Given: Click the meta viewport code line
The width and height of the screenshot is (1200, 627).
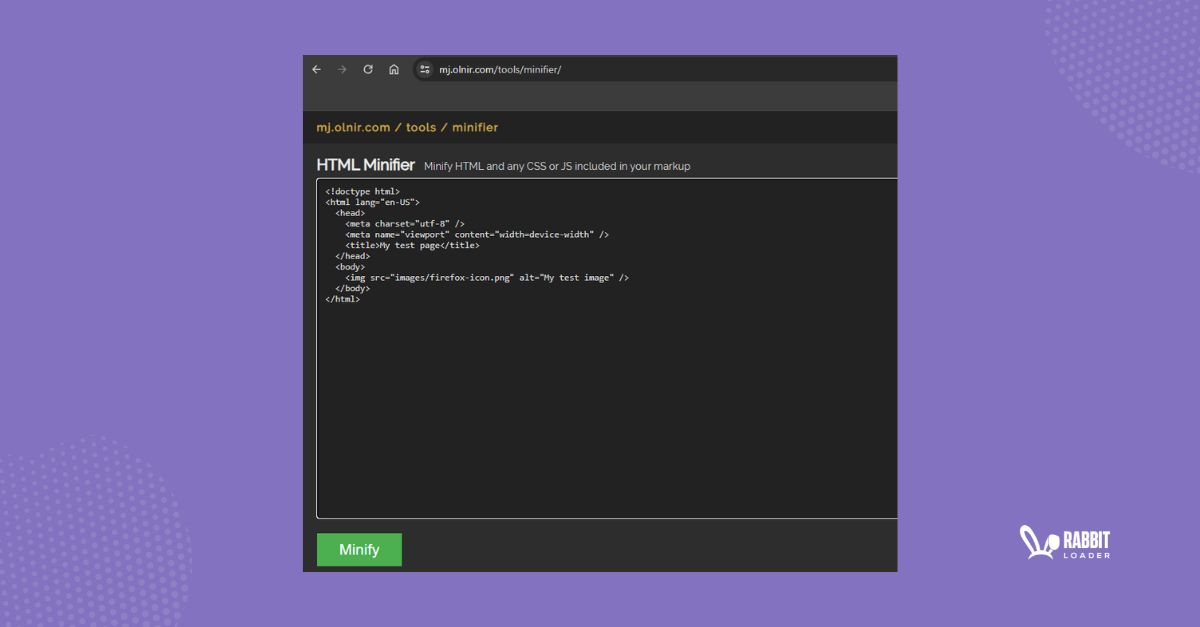Looking at the screenshot, I should [x=477, y=235].
